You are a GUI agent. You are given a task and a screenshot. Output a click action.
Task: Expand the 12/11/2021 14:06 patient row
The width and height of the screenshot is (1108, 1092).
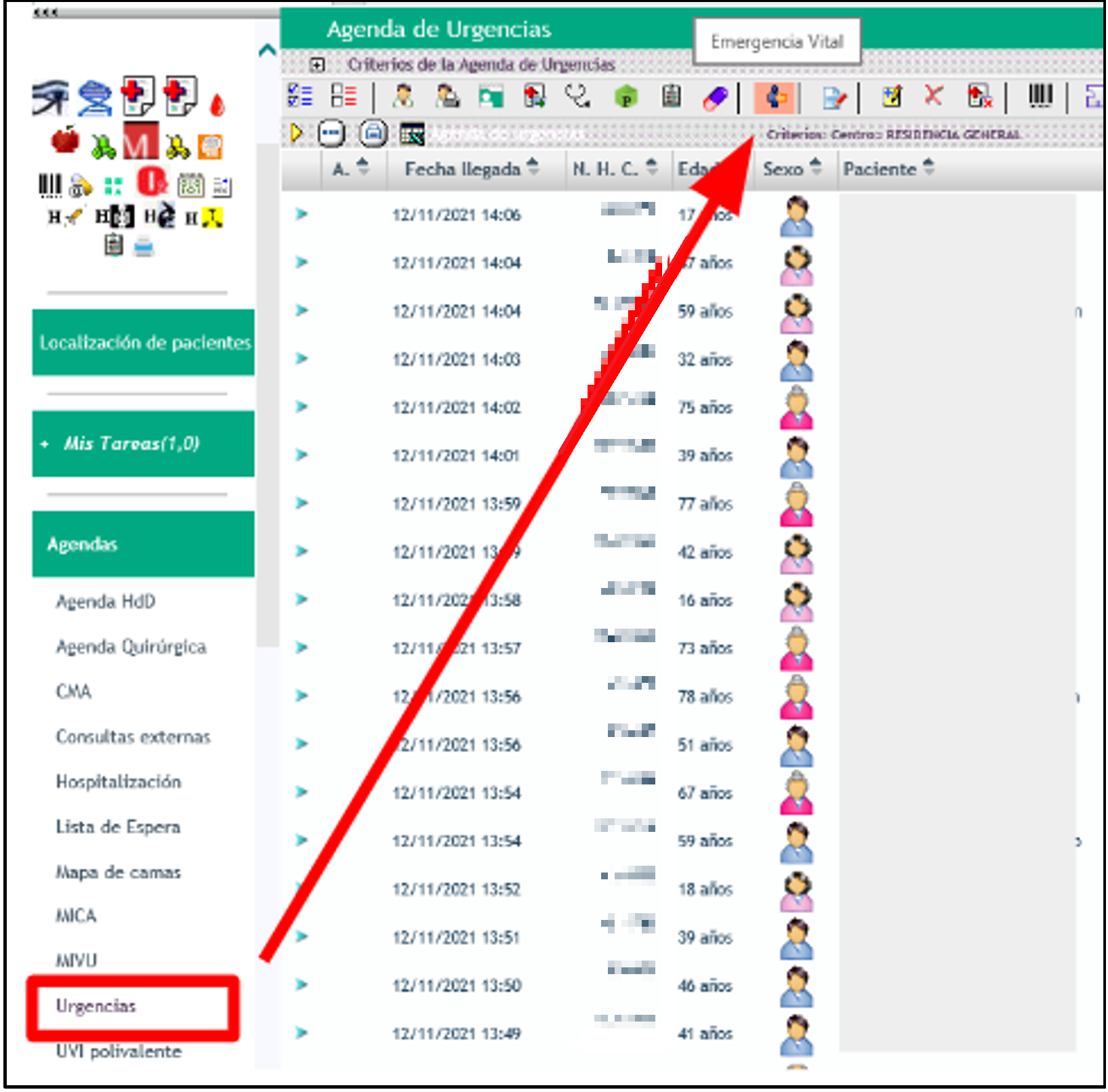302,214
